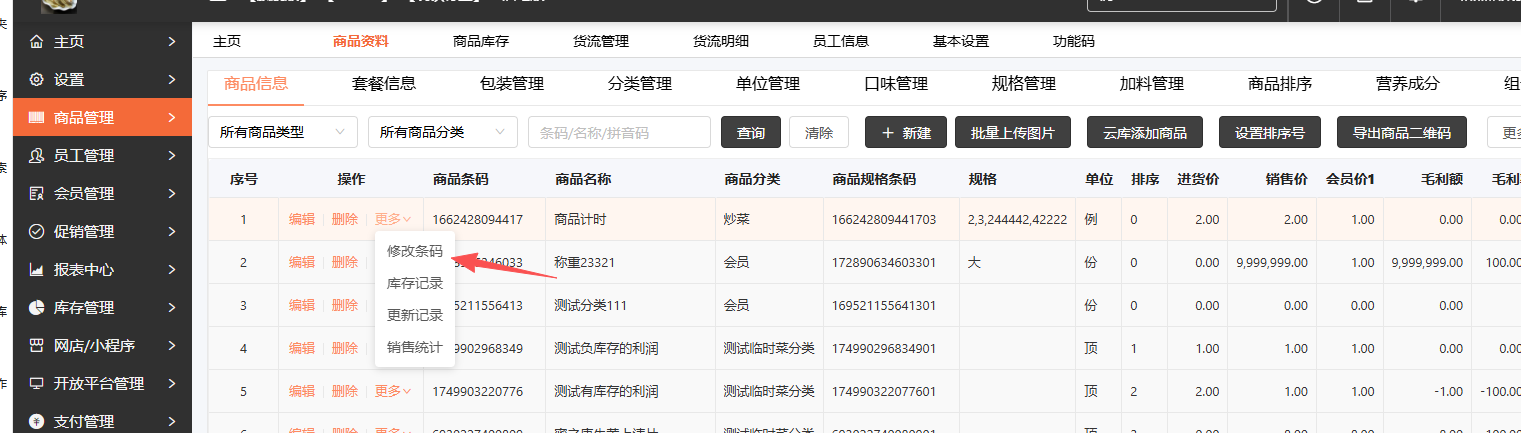The width and height of the screenshot is (1521, 433).
Task: Expand 更多 dropdown in row 5
Action: [392, 391]
